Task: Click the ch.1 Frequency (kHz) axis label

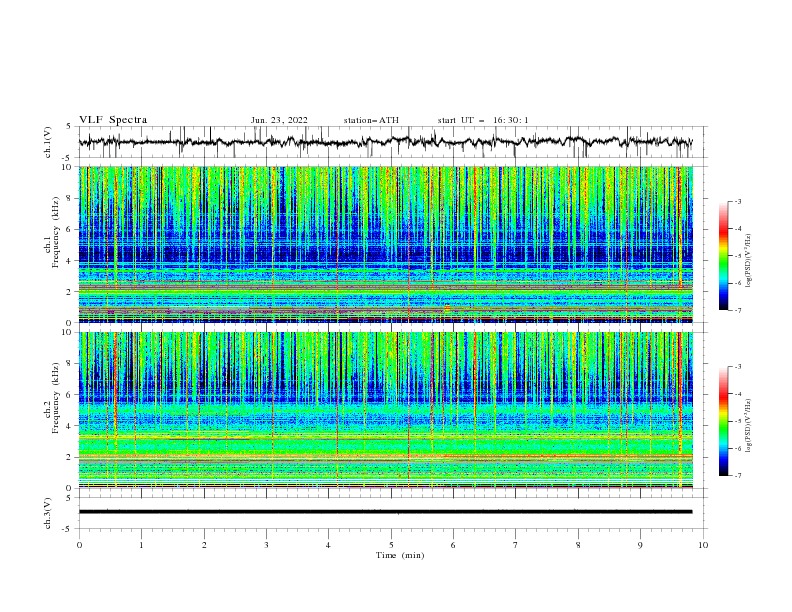Action: (x=52, y=230)
